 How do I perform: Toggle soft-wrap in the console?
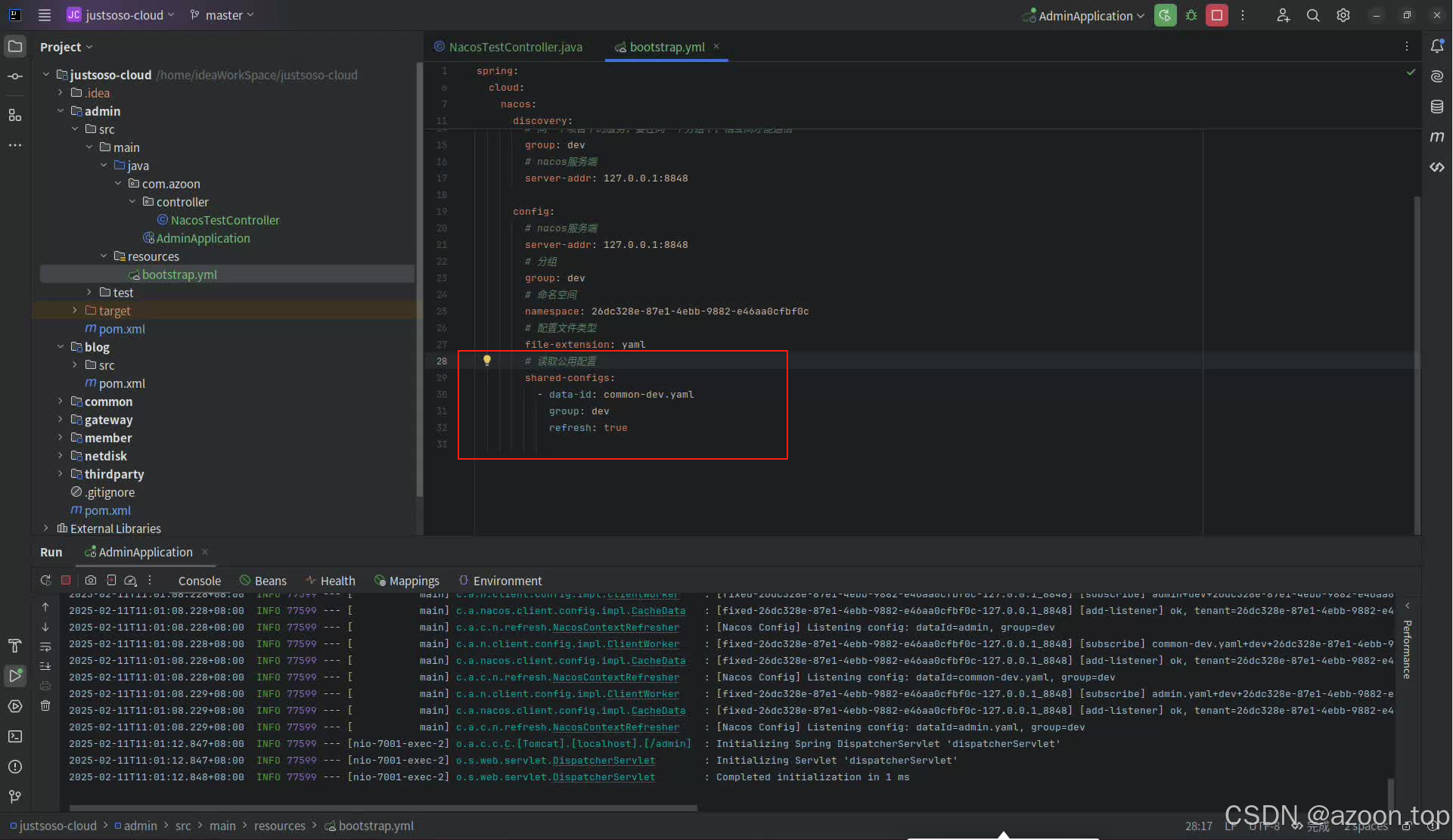[x=45, y=647]
